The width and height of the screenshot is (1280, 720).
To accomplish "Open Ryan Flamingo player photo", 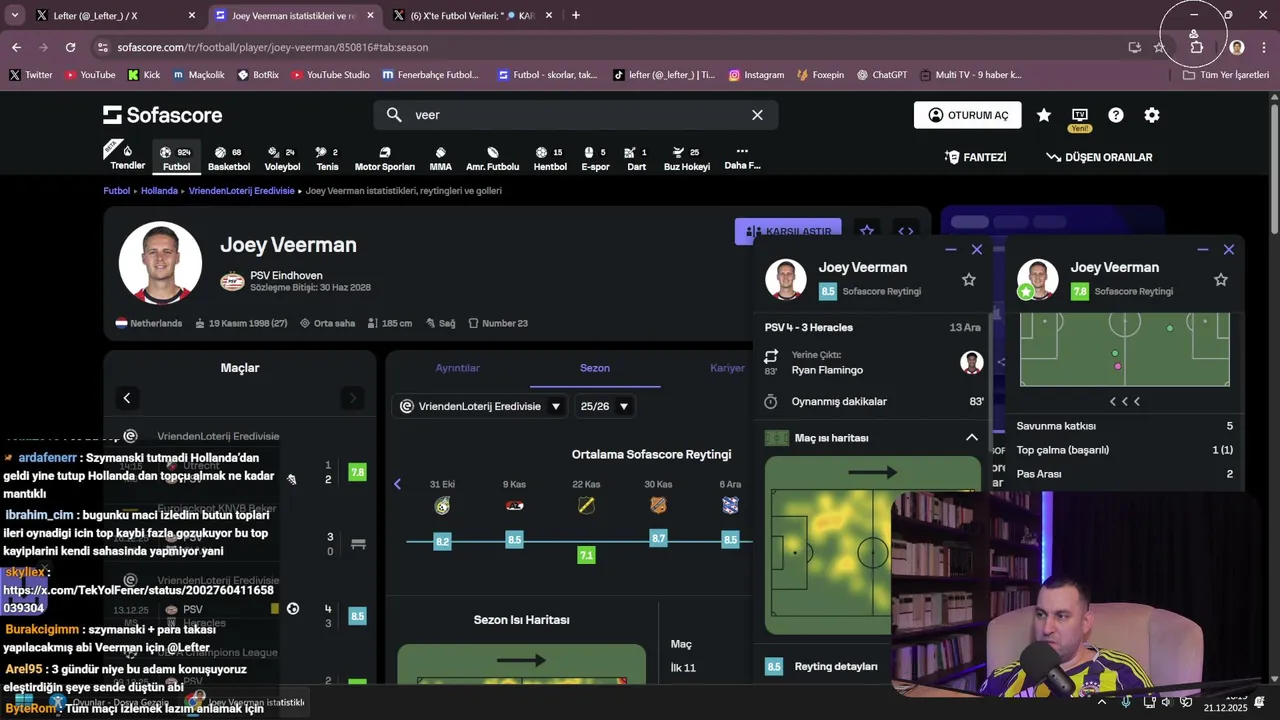I will (x=972, y=362).
